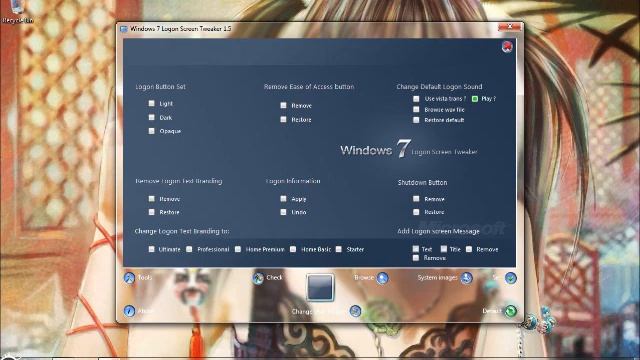Enable the Opaque logon button set

coord(151,131)
